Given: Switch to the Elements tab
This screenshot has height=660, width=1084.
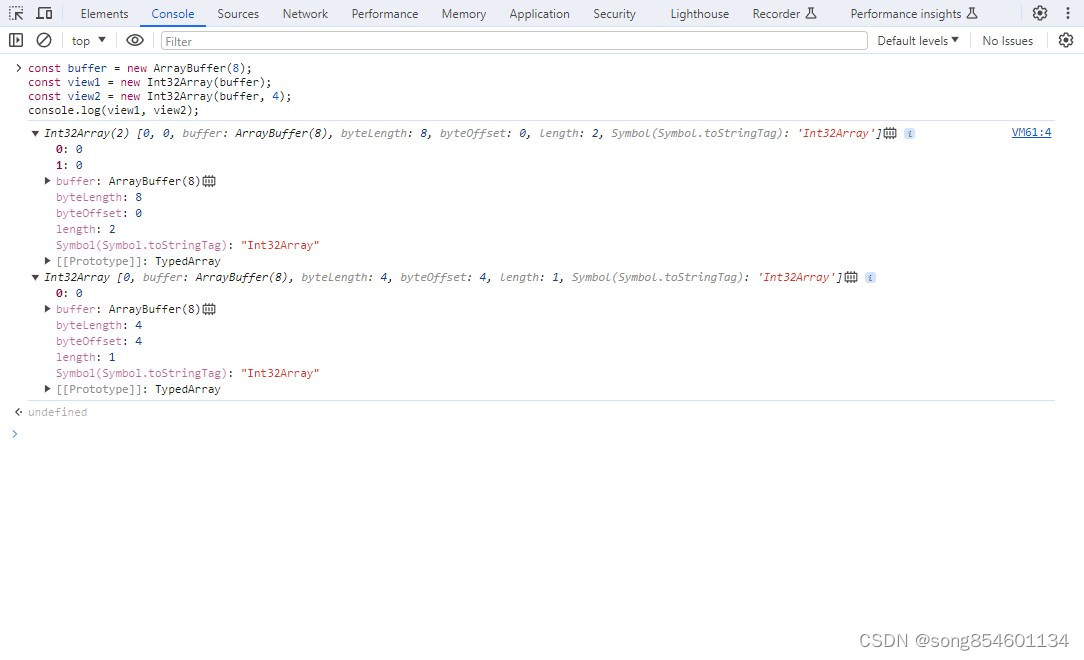Looking at the screenshot, I should point(104,14).
